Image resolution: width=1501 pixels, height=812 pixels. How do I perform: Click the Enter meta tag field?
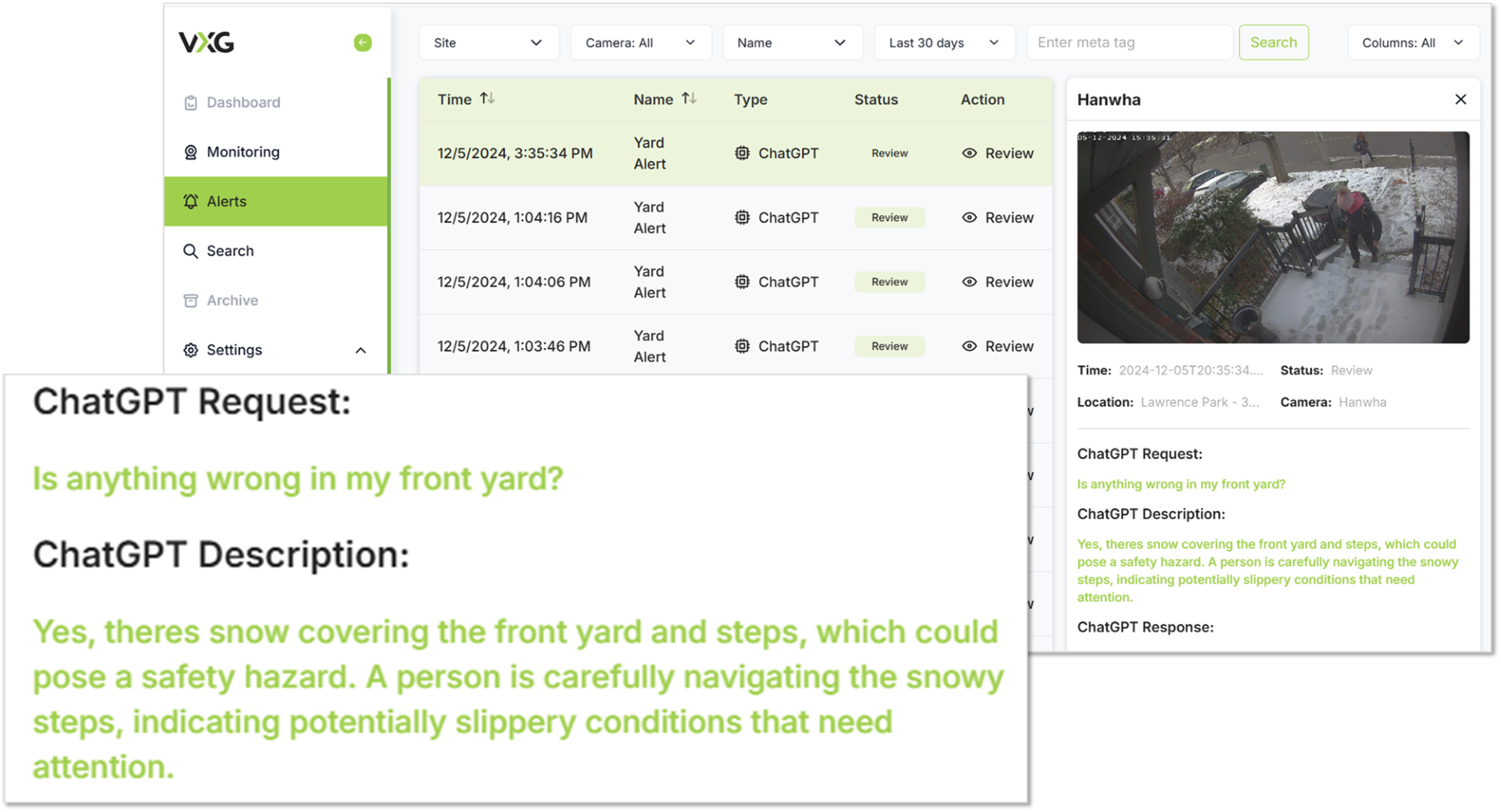[x=1128, y=43]
